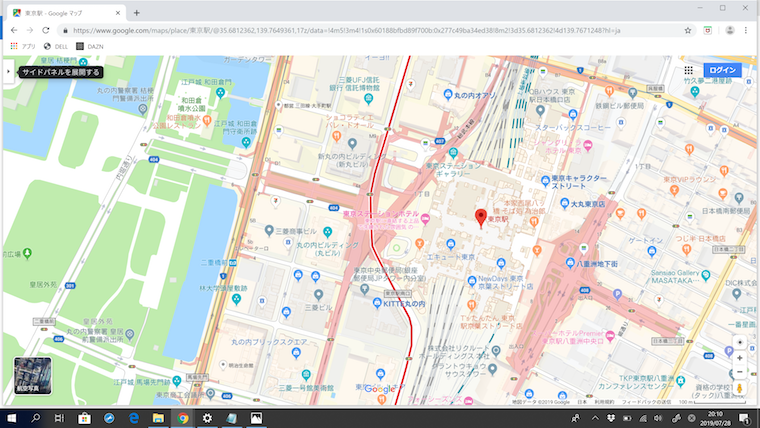Click the TKP東京駅八重洲 conference center marker

click(x=681, y=380)
